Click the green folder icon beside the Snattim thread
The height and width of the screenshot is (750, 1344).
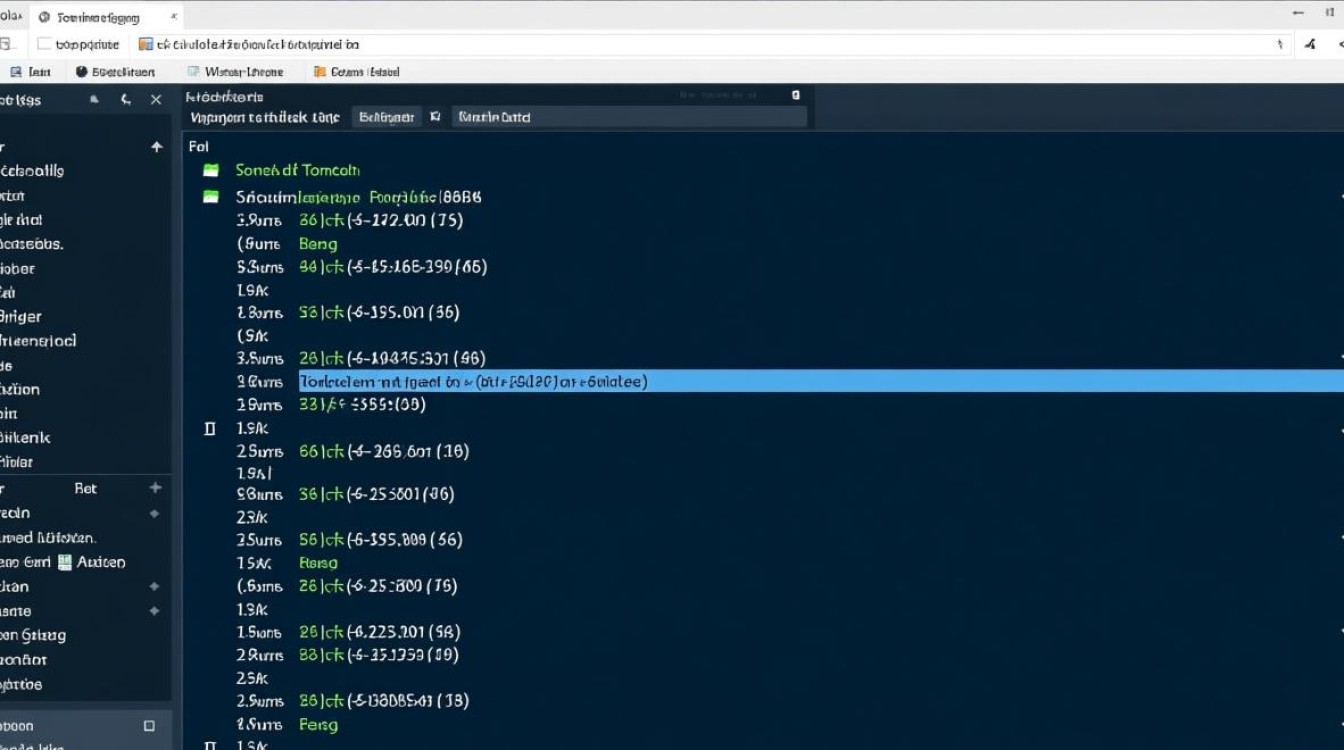click(210, 197)
